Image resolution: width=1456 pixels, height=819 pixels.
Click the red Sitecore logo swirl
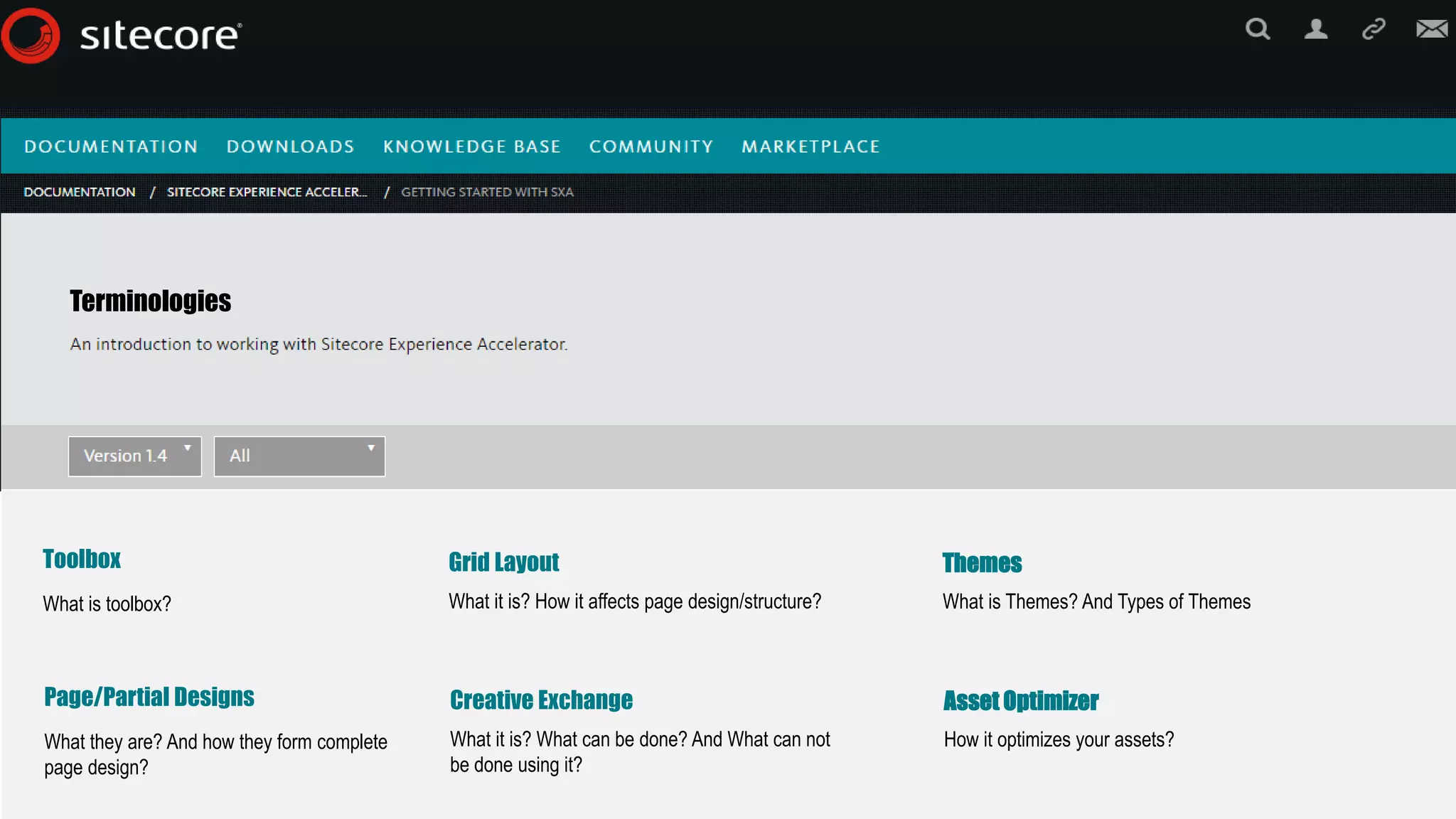(31, 36)
